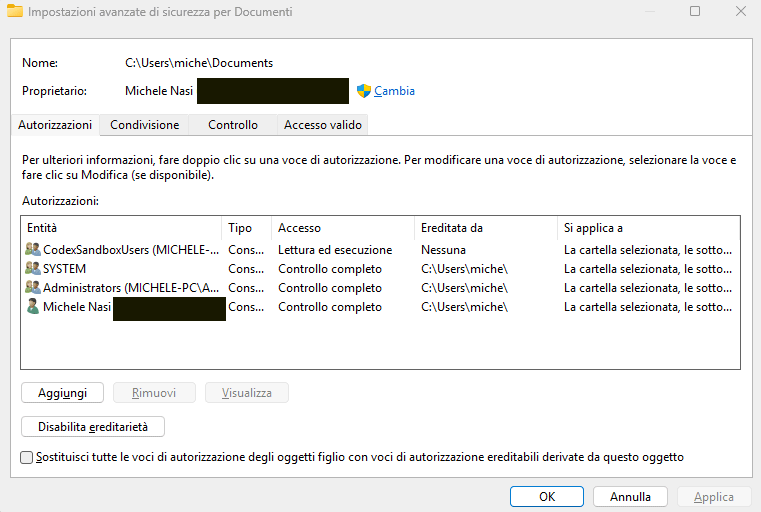
Task: Cancel with the Annulla button
Action: point(630,496)
